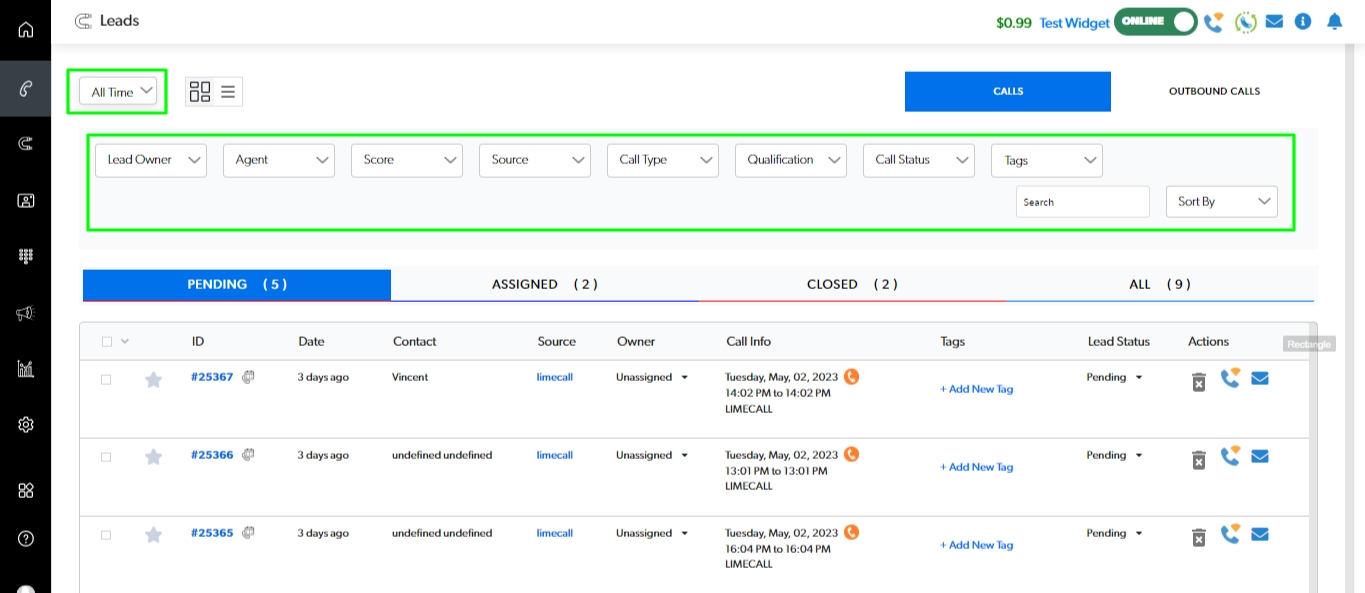Check the checkbox for lead #25366
The image size is (1365, 593).
[x=106, y=457]
